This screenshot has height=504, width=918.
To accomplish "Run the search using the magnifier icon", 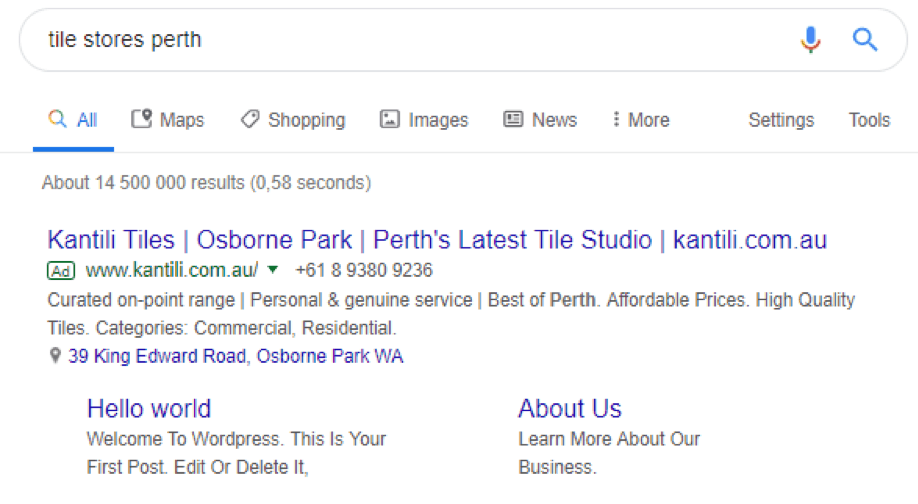I will click(x=865, y=40).
